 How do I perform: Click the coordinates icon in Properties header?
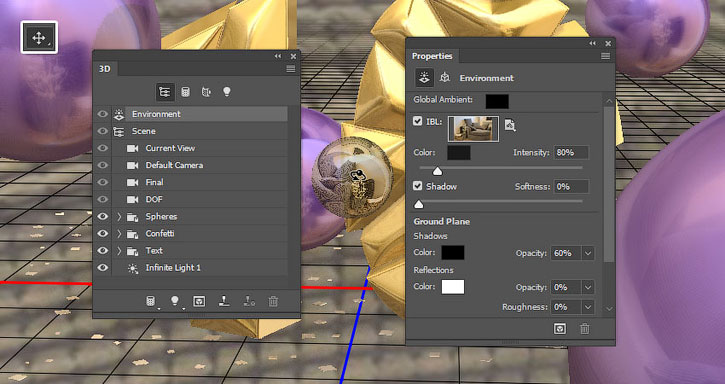coord(445,77)
